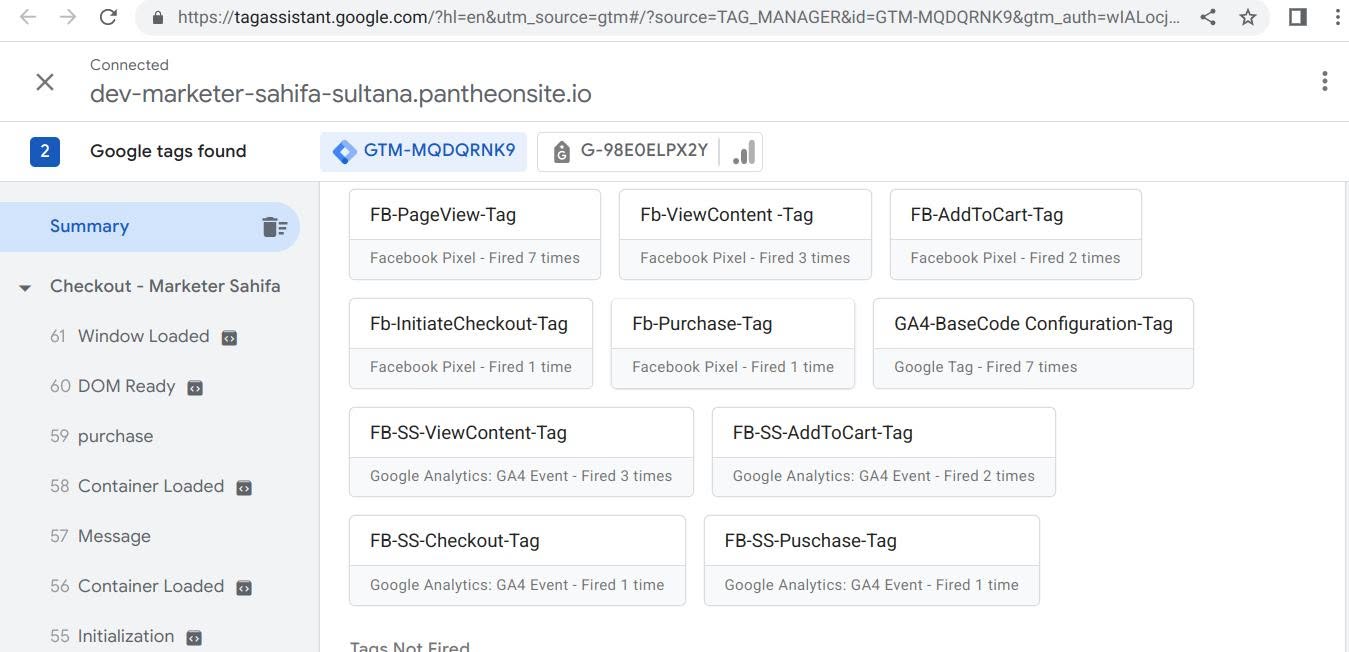Click the code icon beside Container Loaded 56
This screenshot has width=1349, height=652.
(243, 588)
